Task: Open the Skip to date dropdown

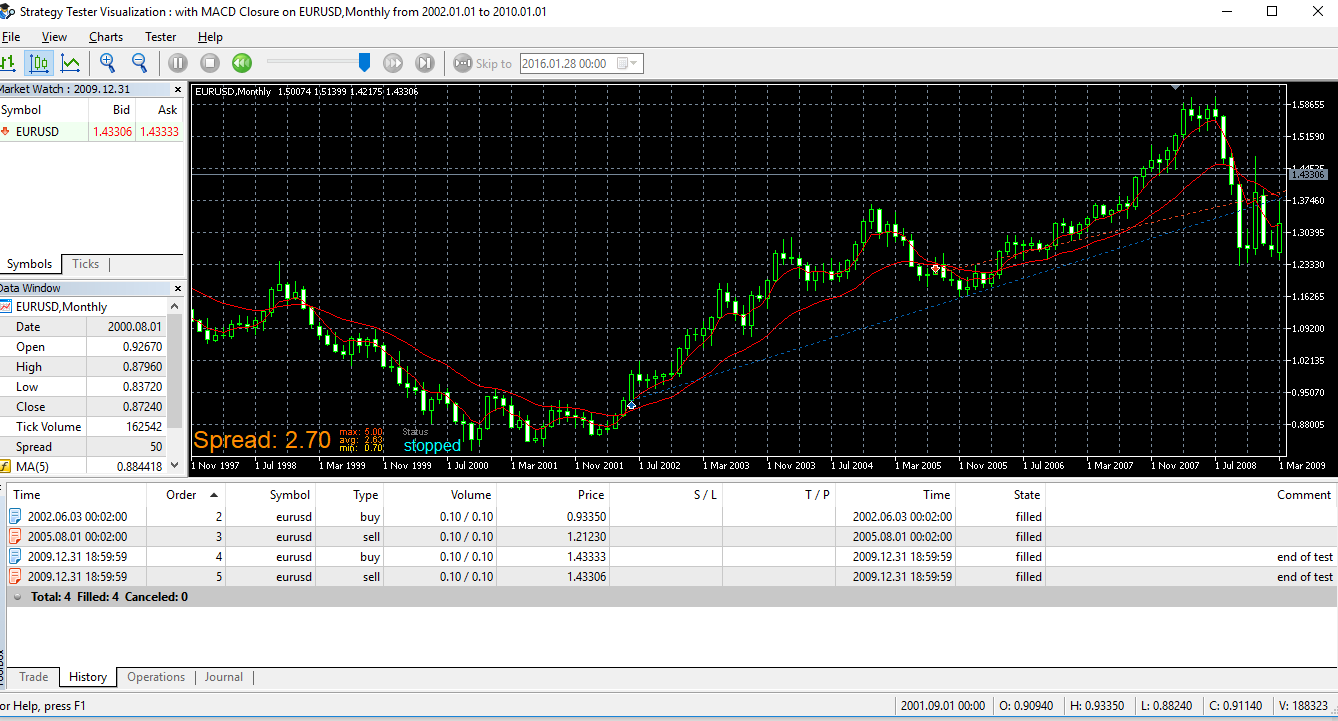Action: (631, 63)
